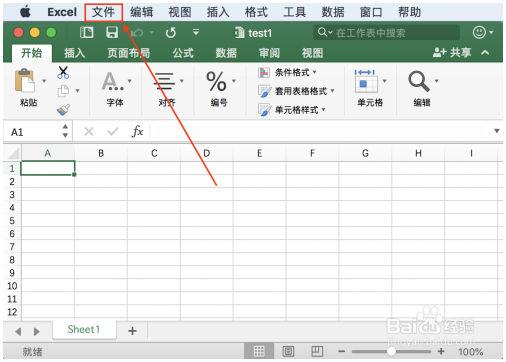The width and height of the screenshot is (506, 362).
Task: Select the format painter brush
Action: click(63, 109)
